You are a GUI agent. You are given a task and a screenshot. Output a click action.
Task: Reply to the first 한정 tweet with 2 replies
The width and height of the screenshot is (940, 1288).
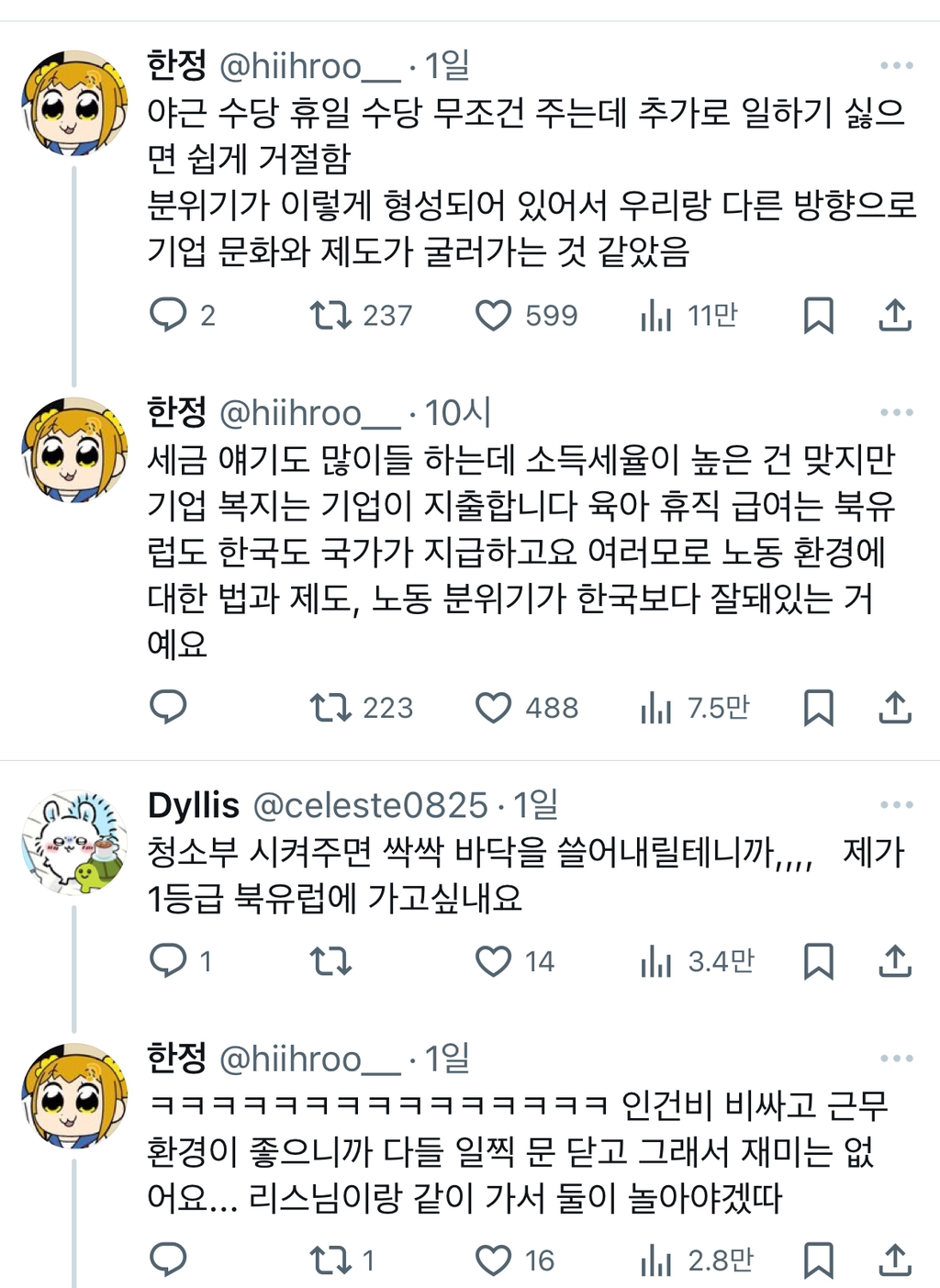(x=169, y=315)
